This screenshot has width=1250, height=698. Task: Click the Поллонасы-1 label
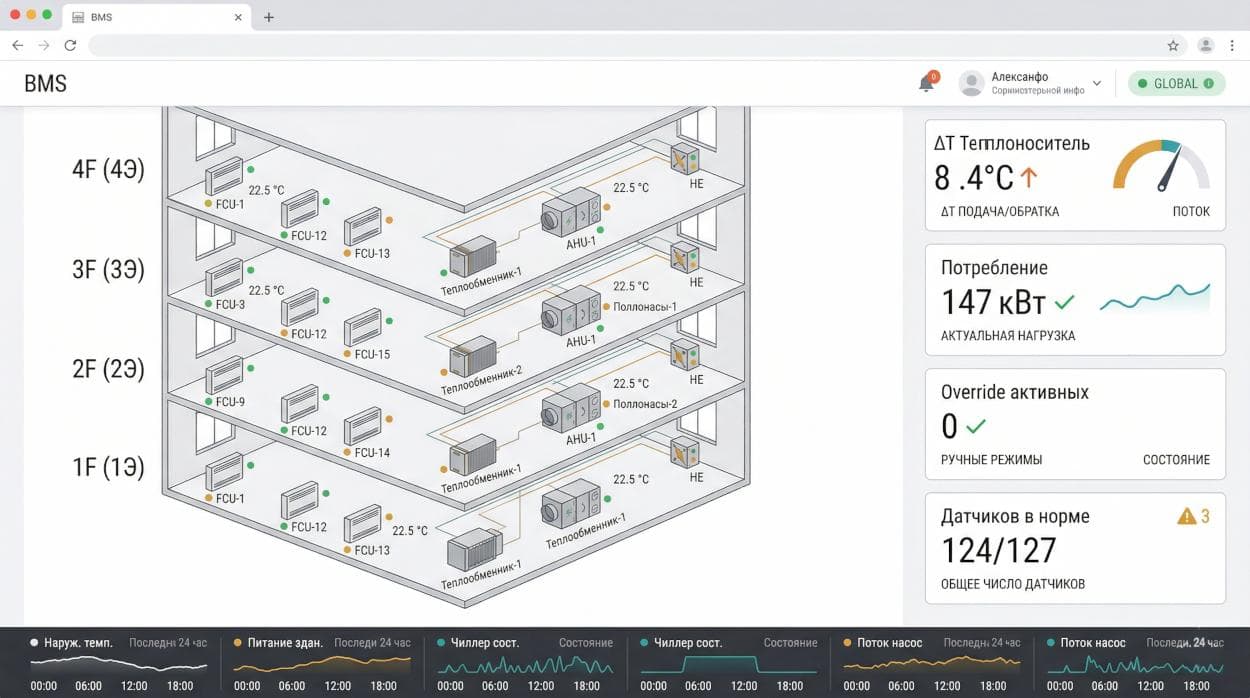645,307
